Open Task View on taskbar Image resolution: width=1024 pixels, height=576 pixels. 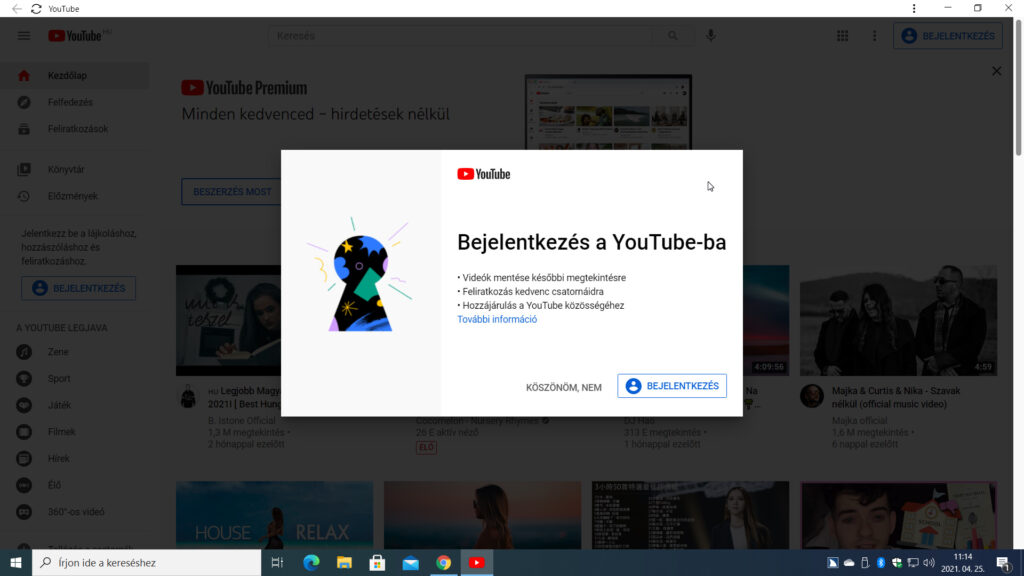(277, 562)
